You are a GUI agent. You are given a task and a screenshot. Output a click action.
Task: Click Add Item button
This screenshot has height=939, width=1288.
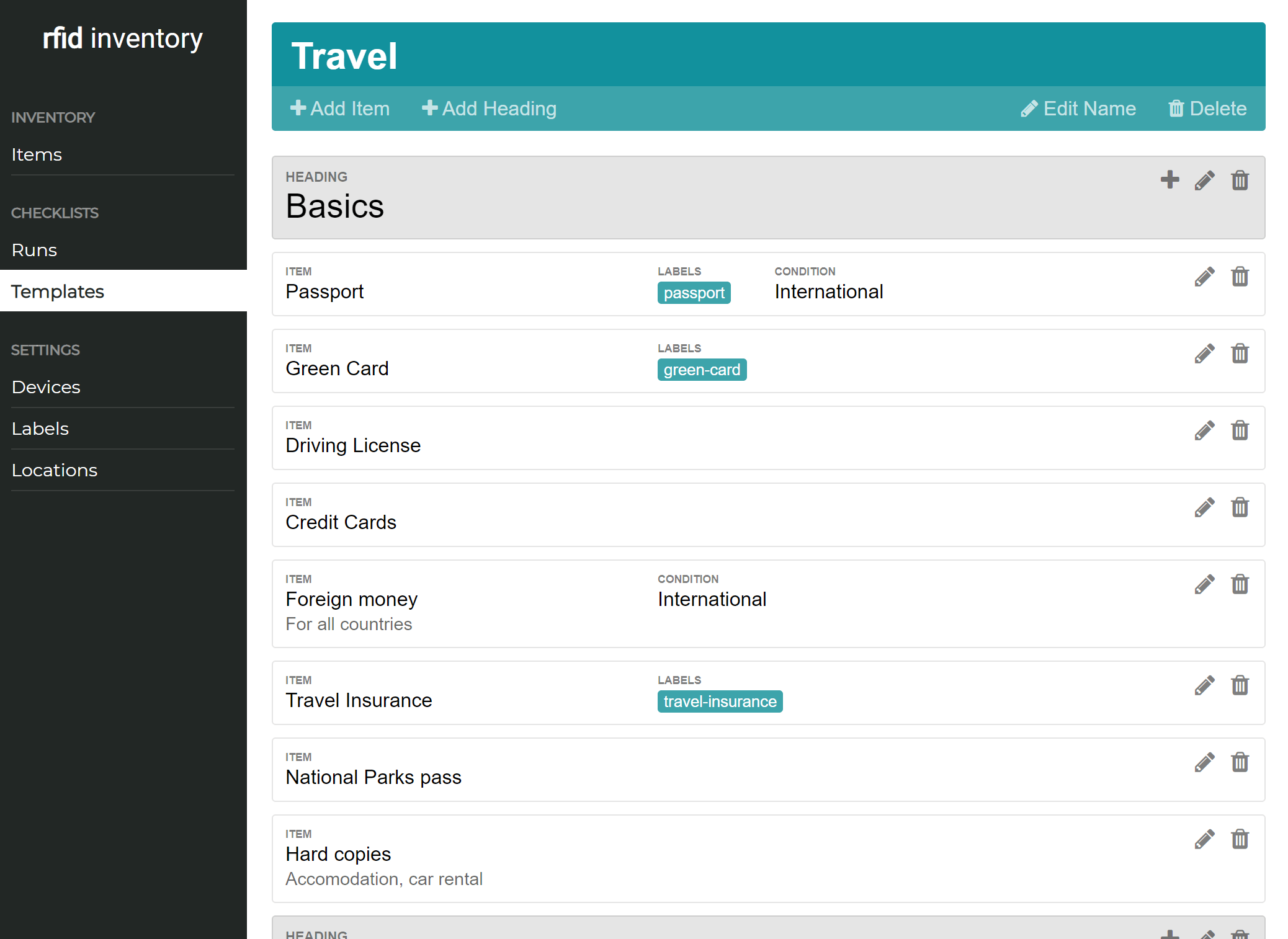340,109
